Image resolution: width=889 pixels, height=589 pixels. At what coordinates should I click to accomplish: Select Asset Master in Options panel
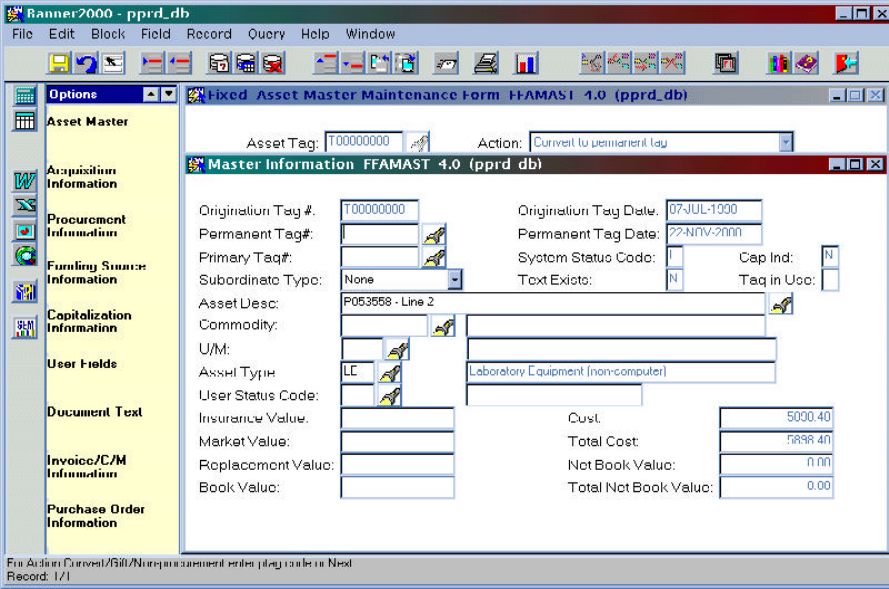click(87, 121)
